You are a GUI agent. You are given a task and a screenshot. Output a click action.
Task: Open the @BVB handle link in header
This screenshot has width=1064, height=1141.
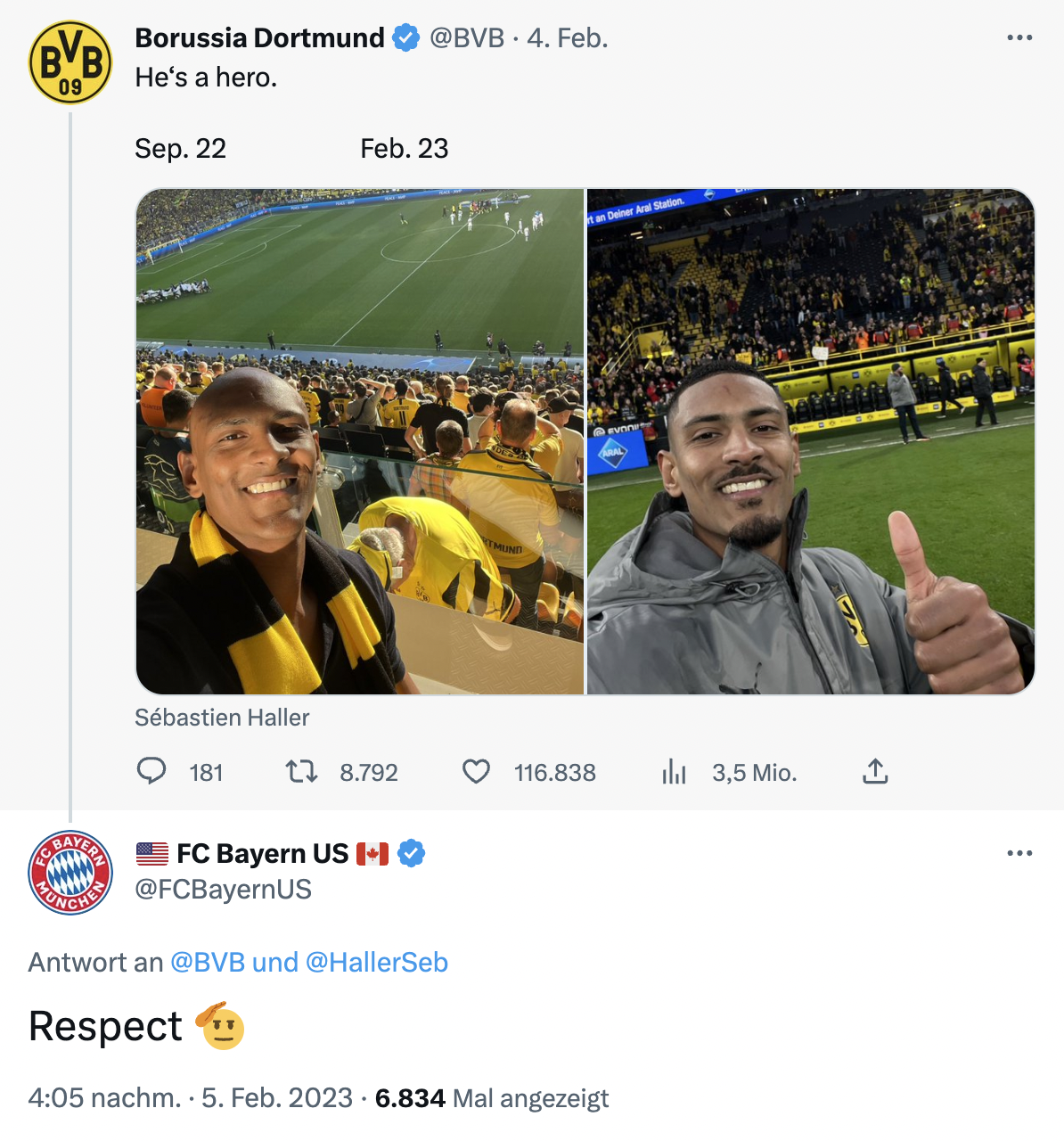point(467,37)
